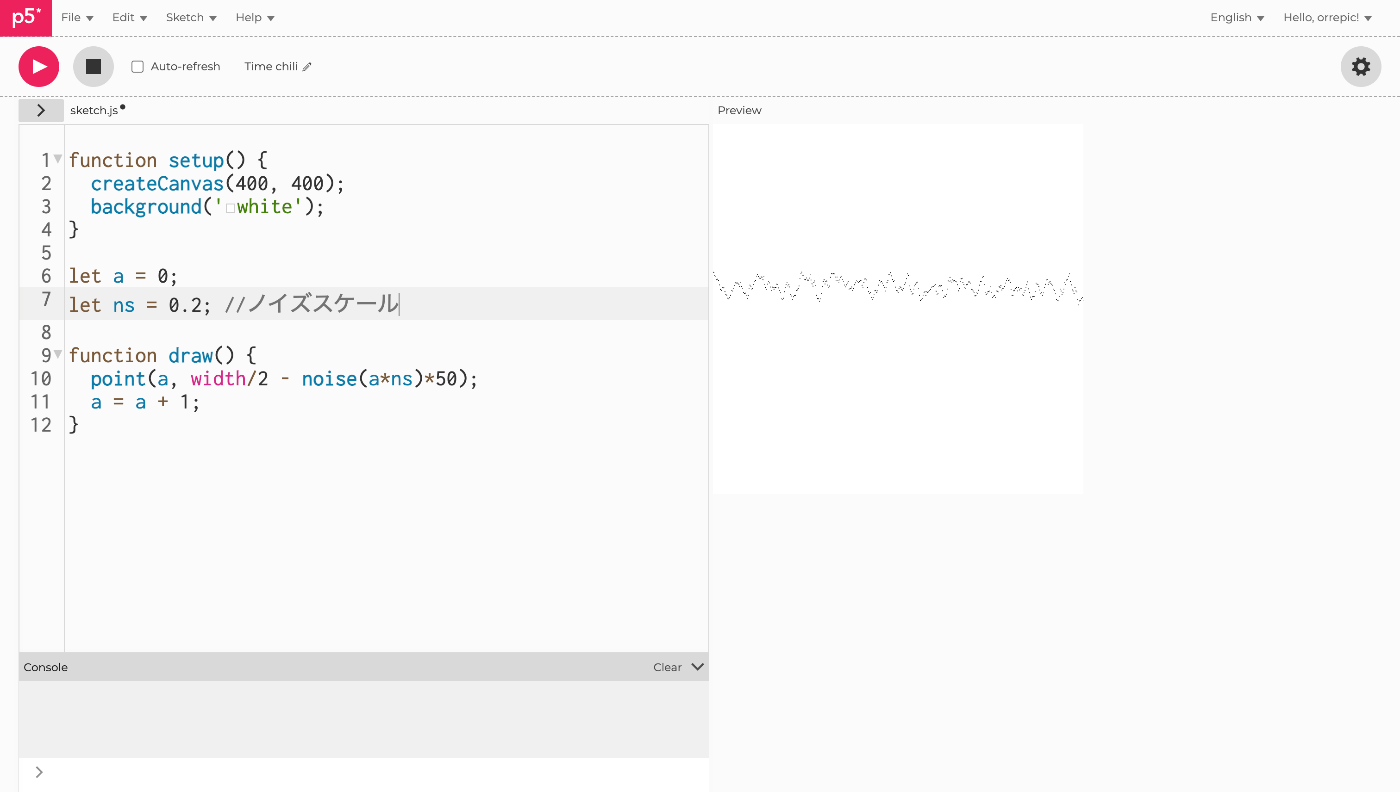1400x792 pixels.
Task: Open settings with the gear icon
Action: click(x=1360, y=67)
